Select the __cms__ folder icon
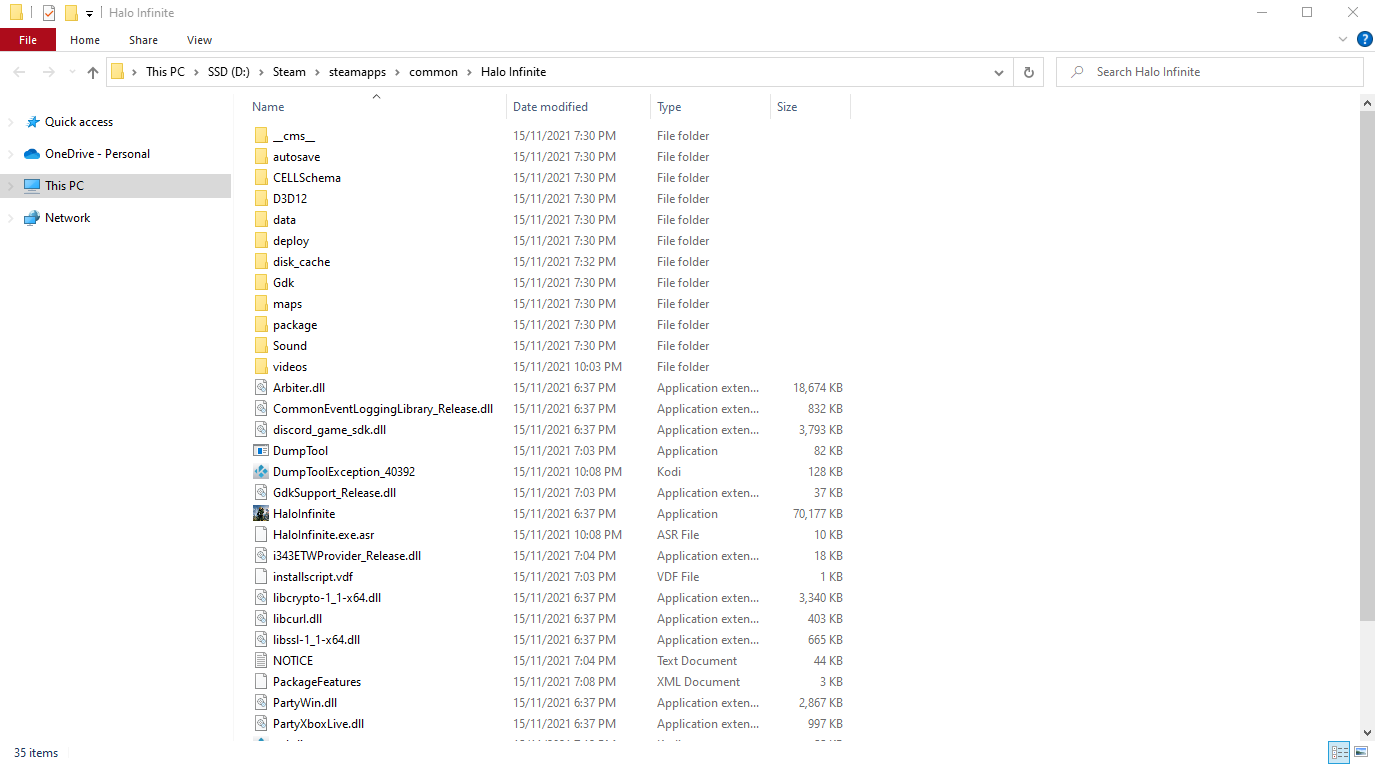1375x764 pixels. tap(261, 136)
